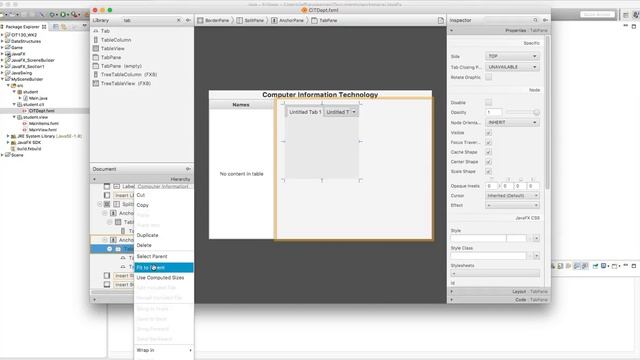Open the Eclipse perspective icon at top right

626,15
